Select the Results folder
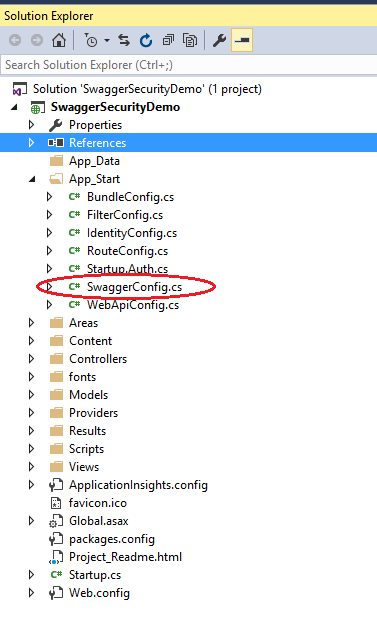Image resolution: width=377 pixels, height=620 pixels. pos(87,431)
